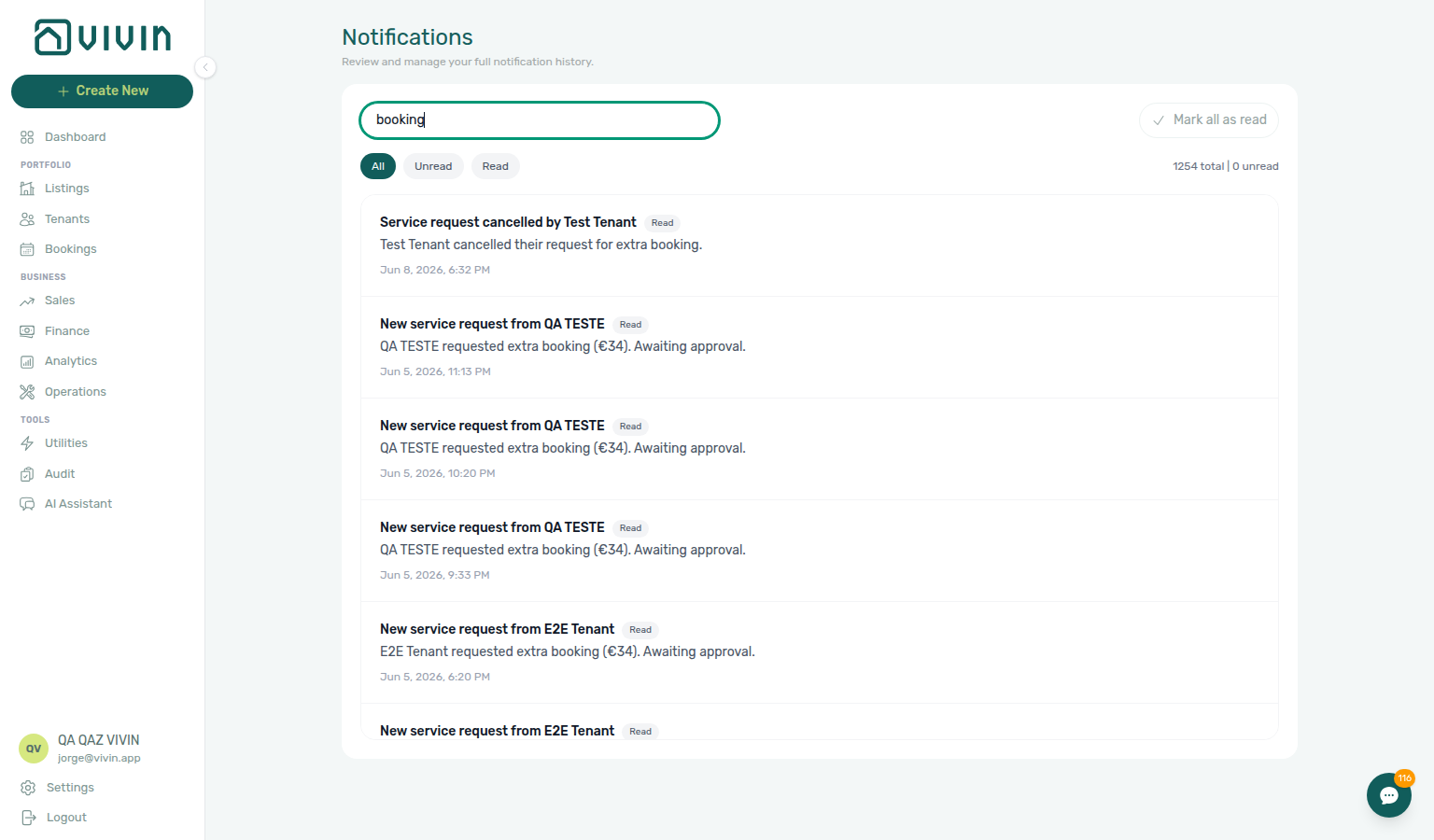1434x840 pixels.
Task: Click Logout link
Action: (x=66, y=818)
